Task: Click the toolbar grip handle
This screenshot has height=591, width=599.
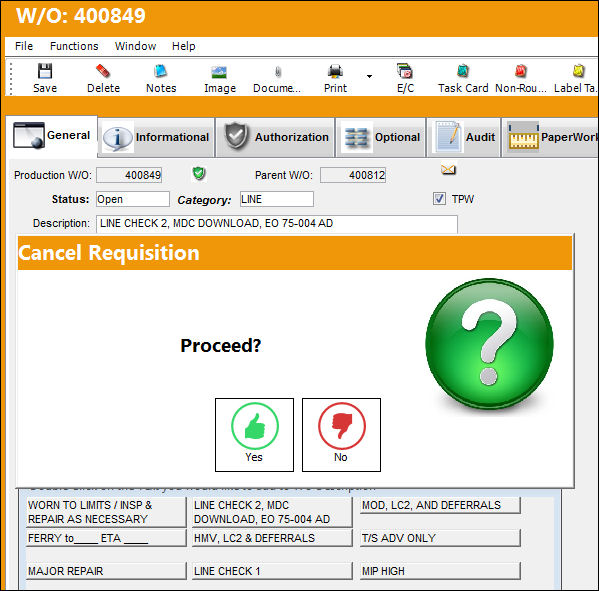Action: coord(11,78)
